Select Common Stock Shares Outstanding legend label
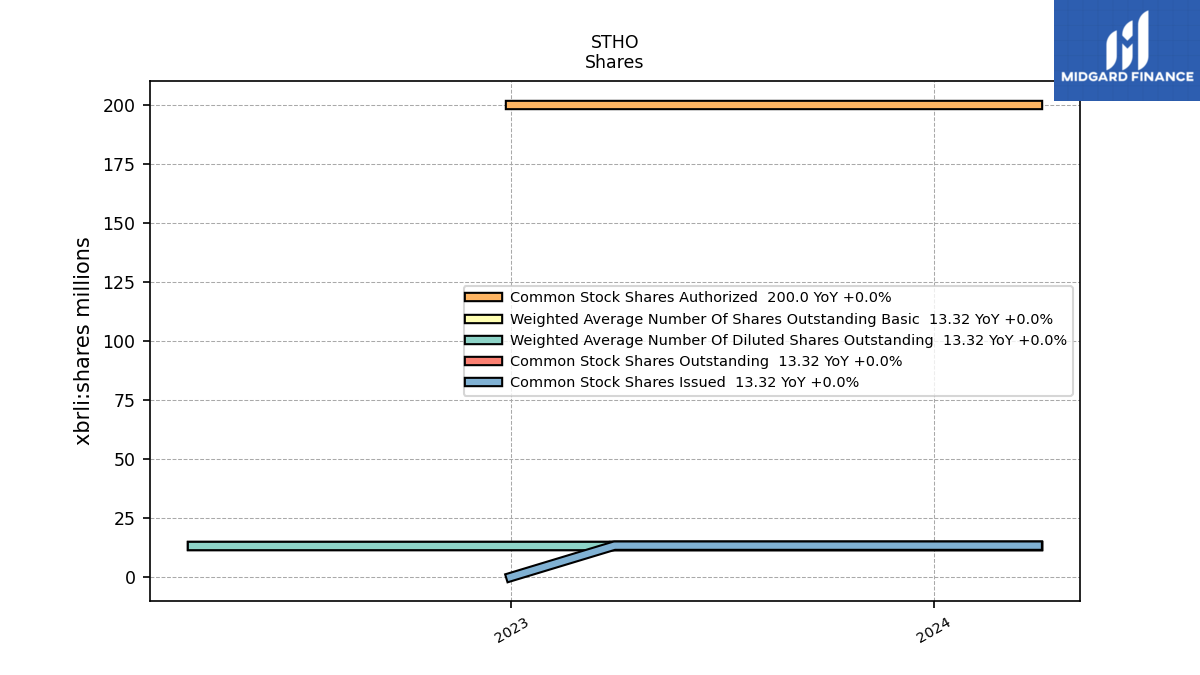 (x=706, y=361)
